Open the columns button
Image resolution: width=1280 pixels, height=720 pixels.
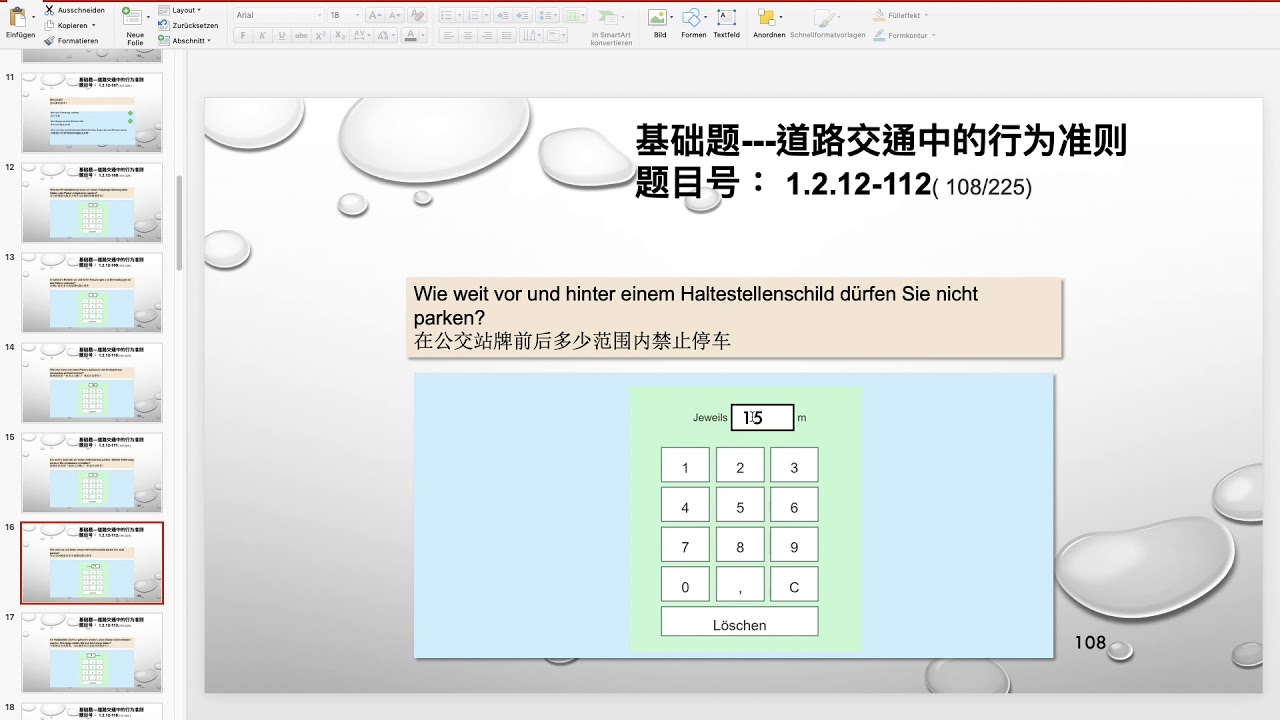(x=574, y=15)
